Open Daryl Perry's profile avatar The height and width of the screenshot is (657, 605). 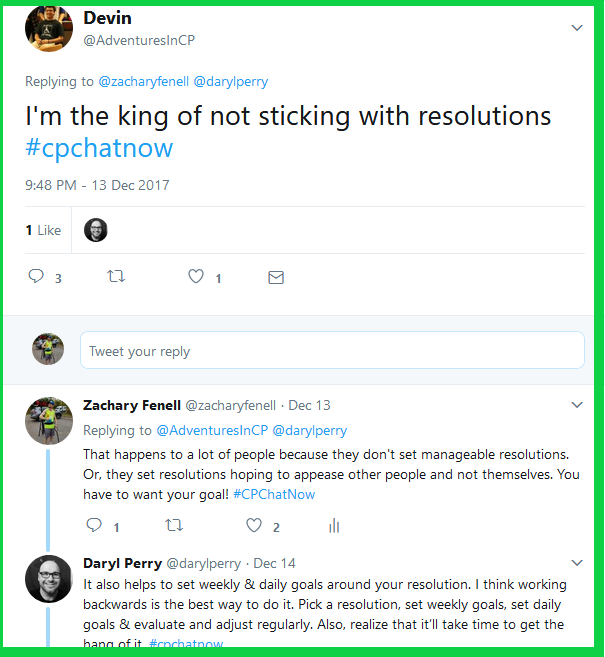click(x=48, y=579)
